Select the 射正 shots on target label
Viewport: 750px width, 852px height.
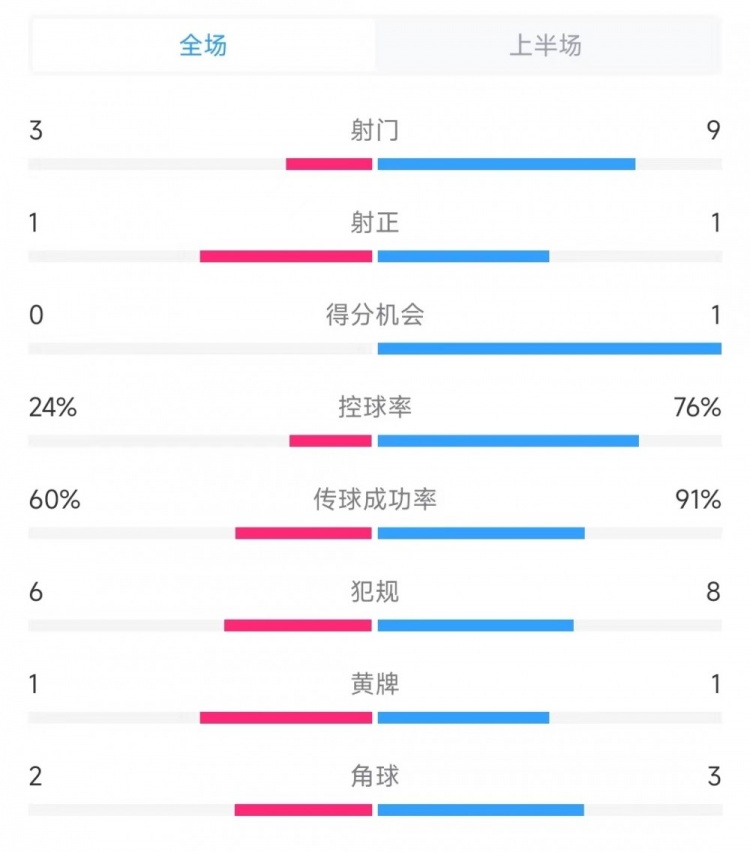375,223
